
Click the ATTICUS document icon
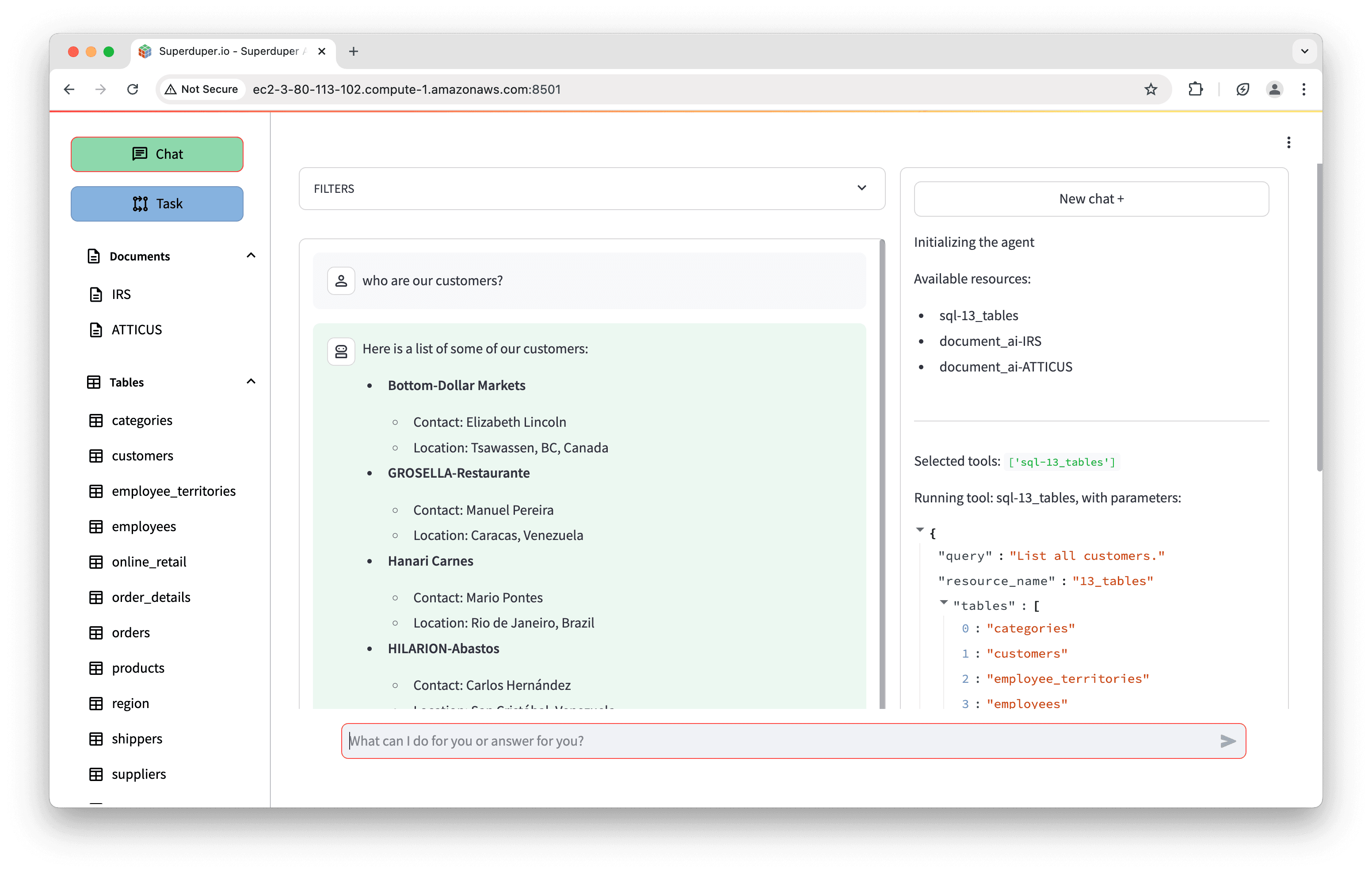(x=96, y=329)
